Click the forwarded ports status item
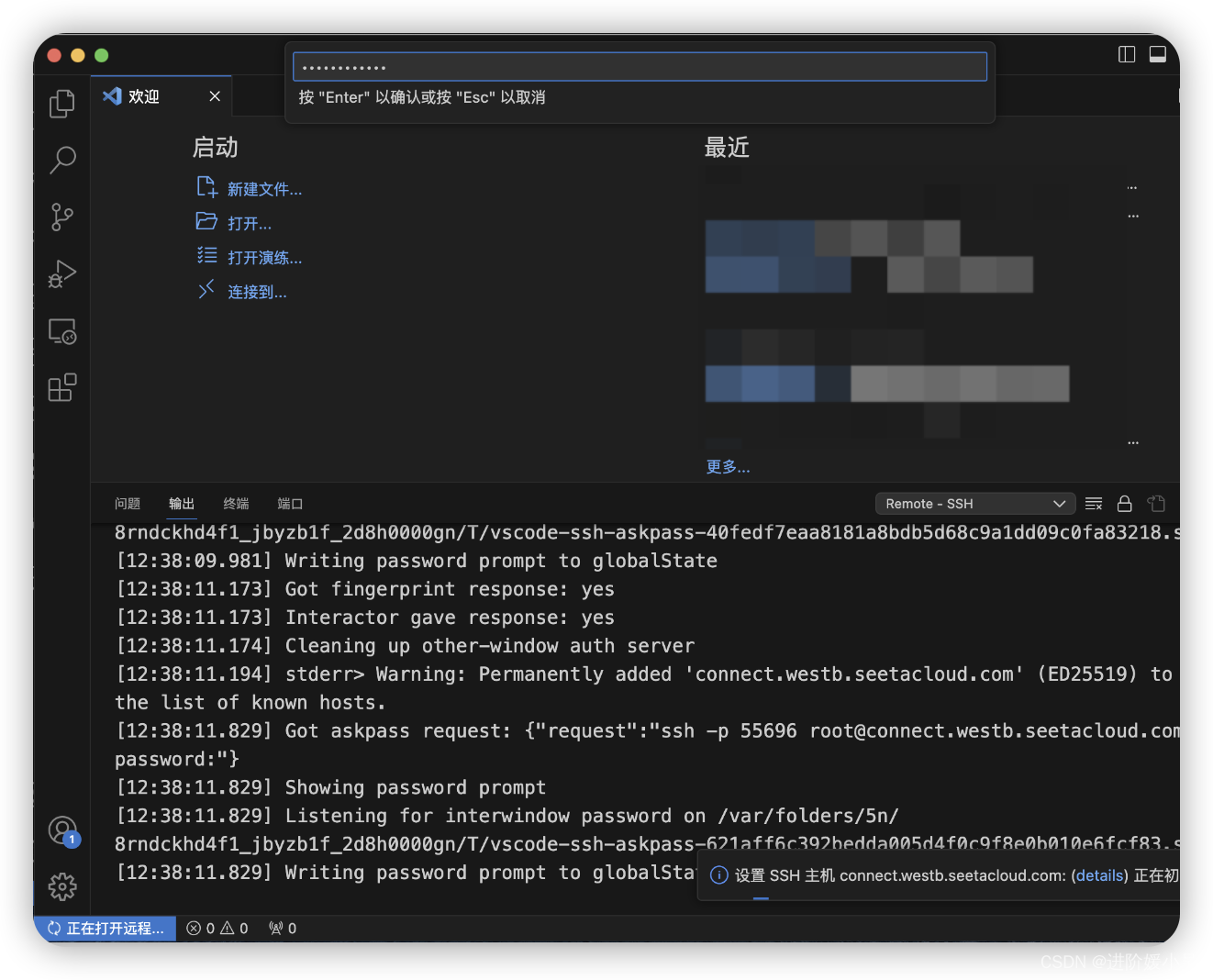This screenshot has width=1213, height=980. (x=283, y=929)
